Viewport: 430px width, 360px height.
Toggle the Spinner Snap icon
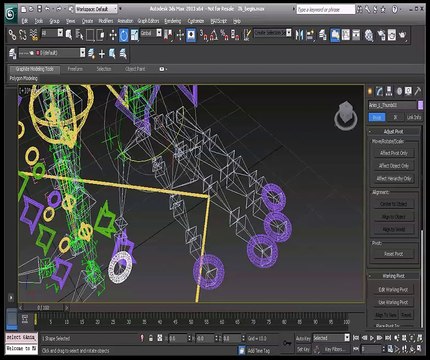point(235,35)
